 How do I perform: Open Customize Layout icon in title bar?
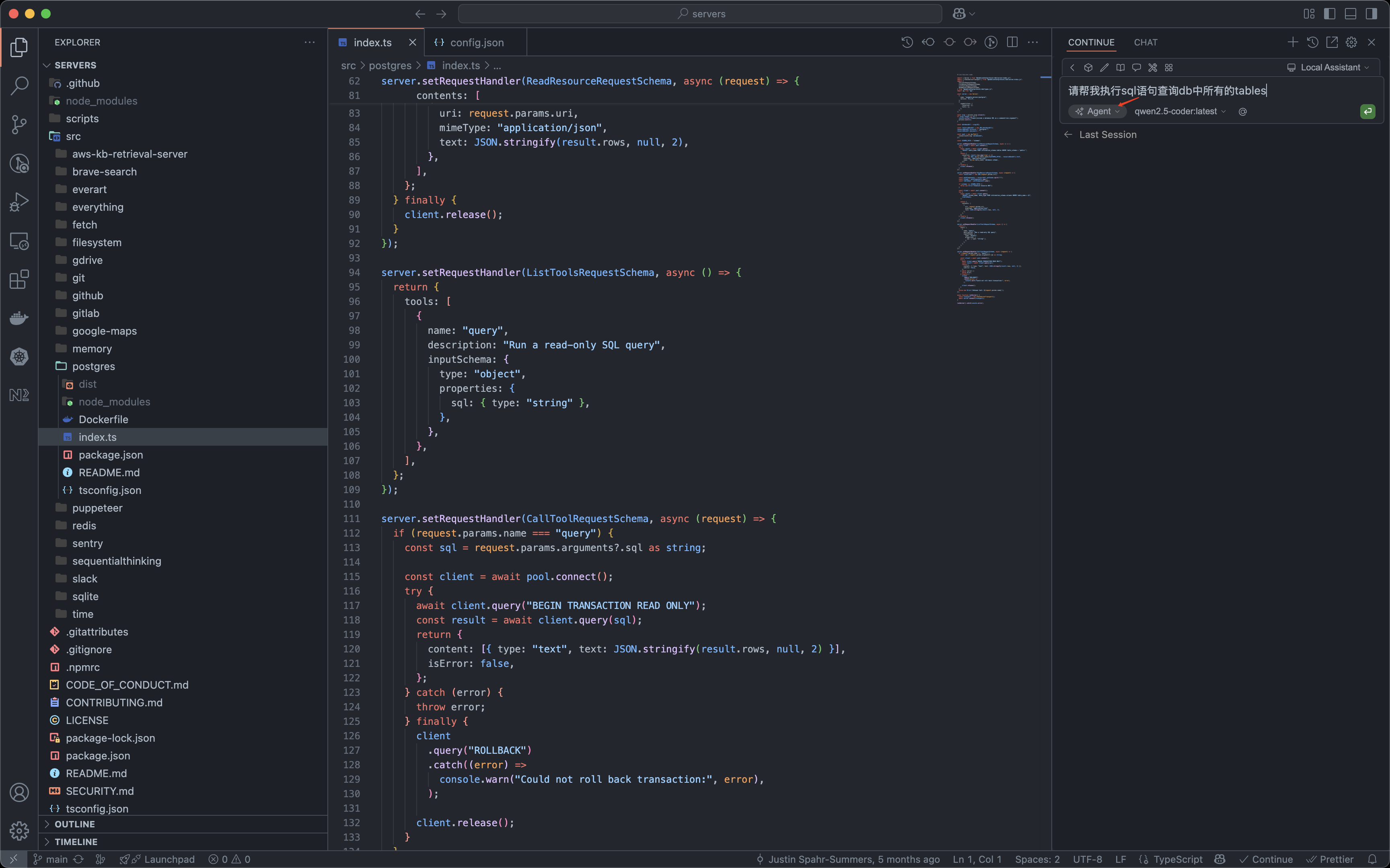tap(1308, 14)
